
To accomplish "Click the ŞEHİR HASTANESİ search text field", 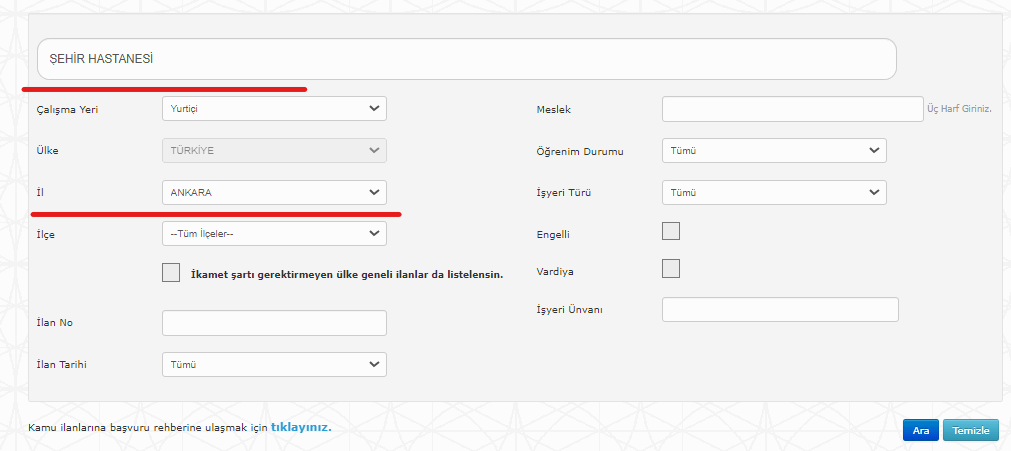I will (x=467, y=59).
